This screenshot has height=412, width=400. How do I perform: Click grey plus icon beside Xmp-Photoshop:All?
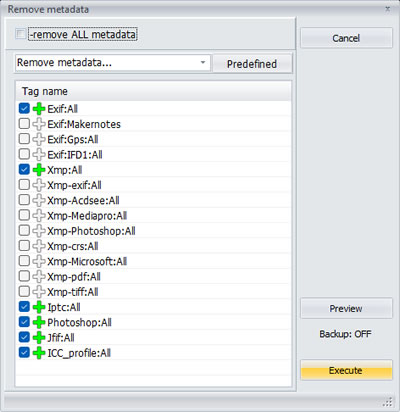39,231
